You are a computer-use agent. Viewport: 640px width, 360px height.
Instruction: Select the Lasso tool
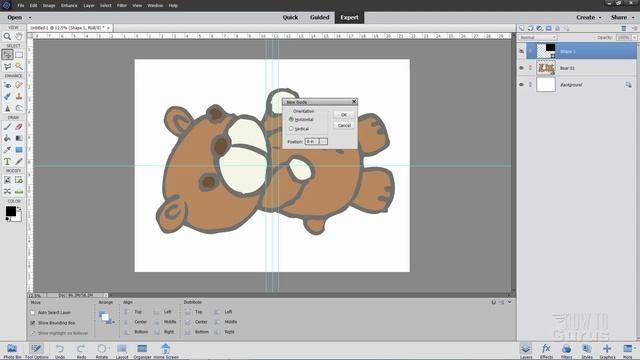(x=7, y=66)
